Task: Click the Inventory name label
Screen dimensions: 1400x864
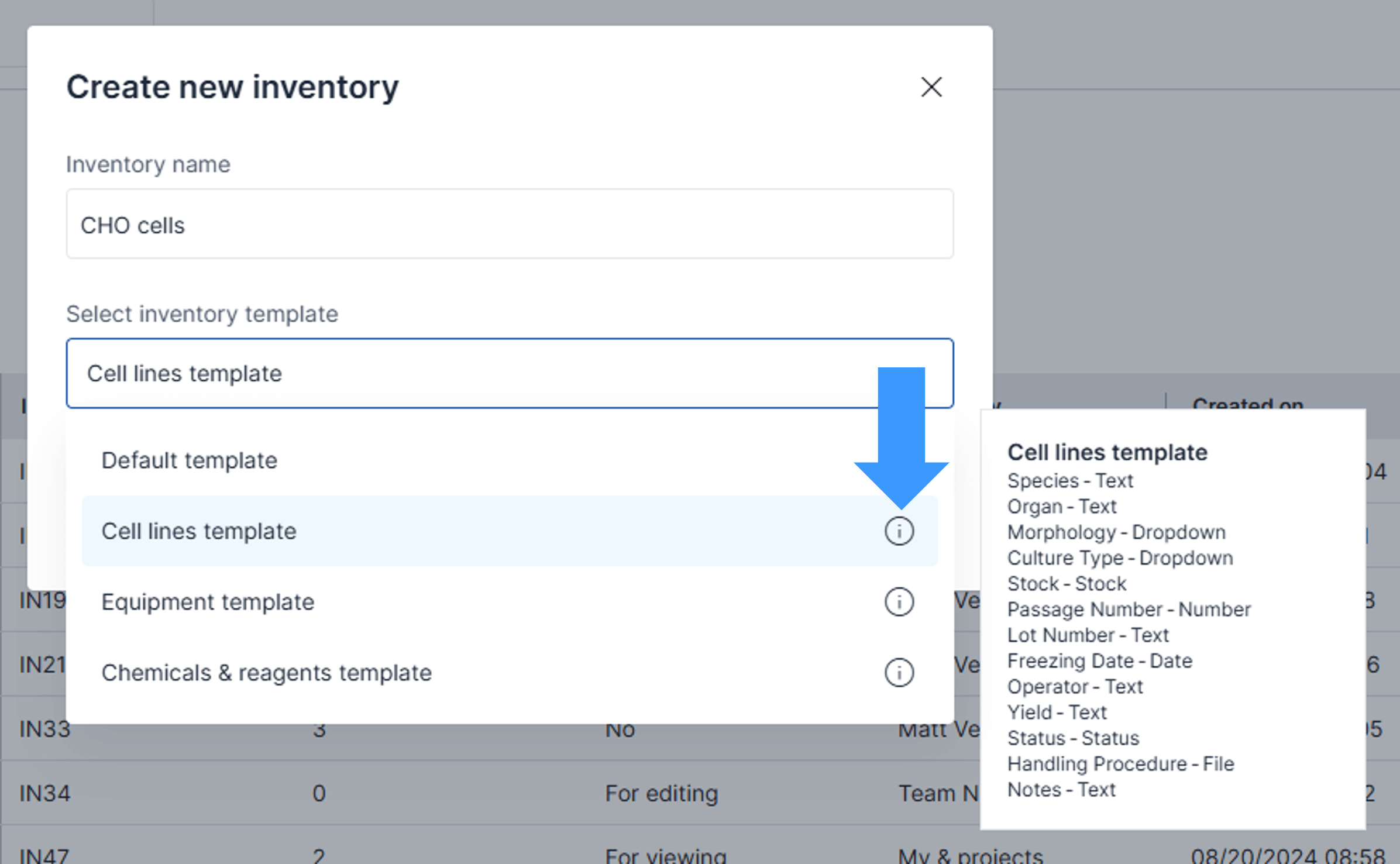Action: tap(148, 164)
